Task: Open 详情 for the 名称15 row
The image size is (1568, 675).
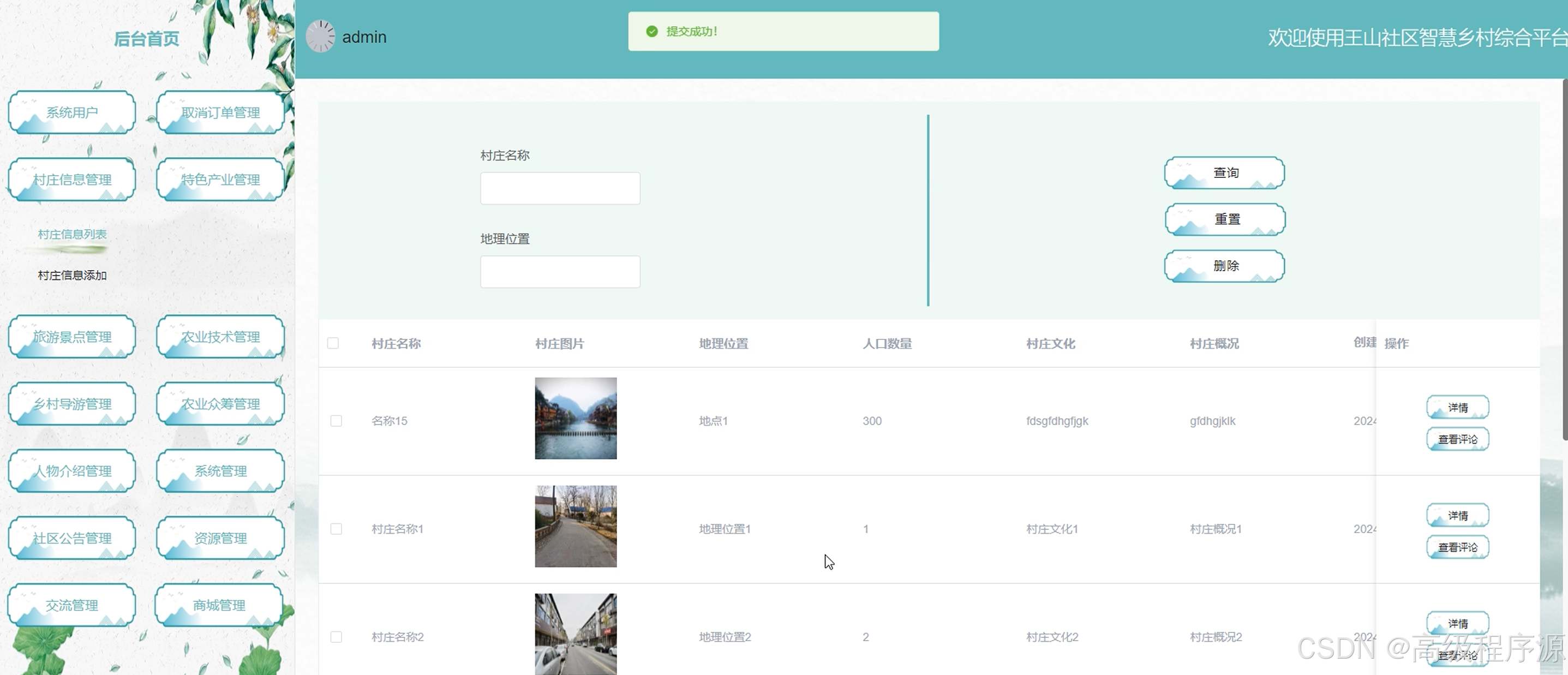Action: (1457, 407)
